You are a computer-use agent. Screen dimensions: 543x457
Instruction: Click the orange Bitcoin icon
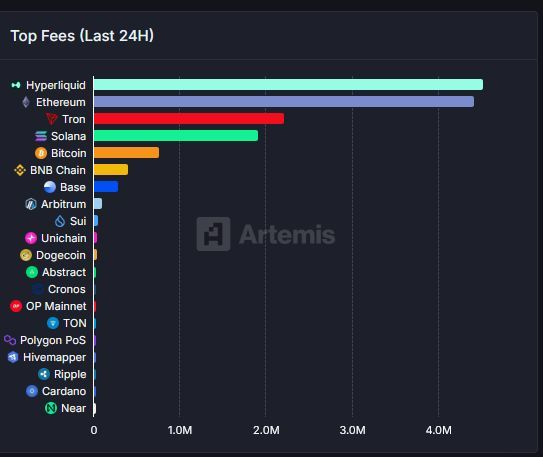pos(41,153)
